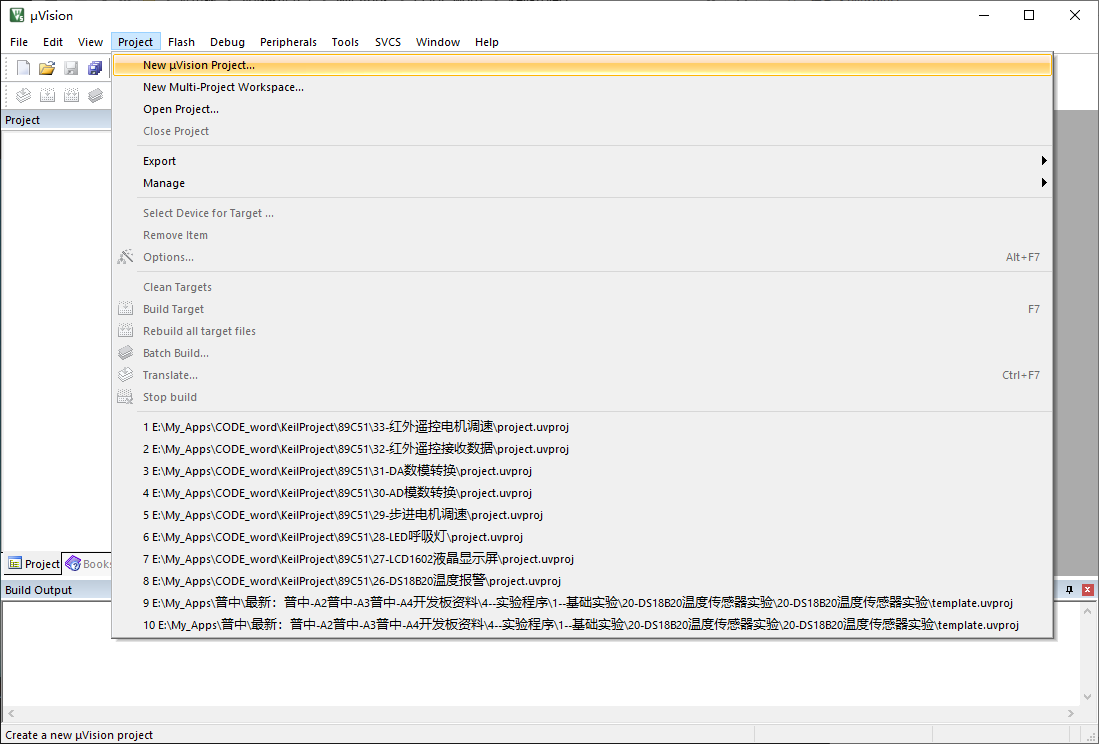Open recent item 9 template.uvproj
Screen dimensions: 1099x744
tap(582, 603)
